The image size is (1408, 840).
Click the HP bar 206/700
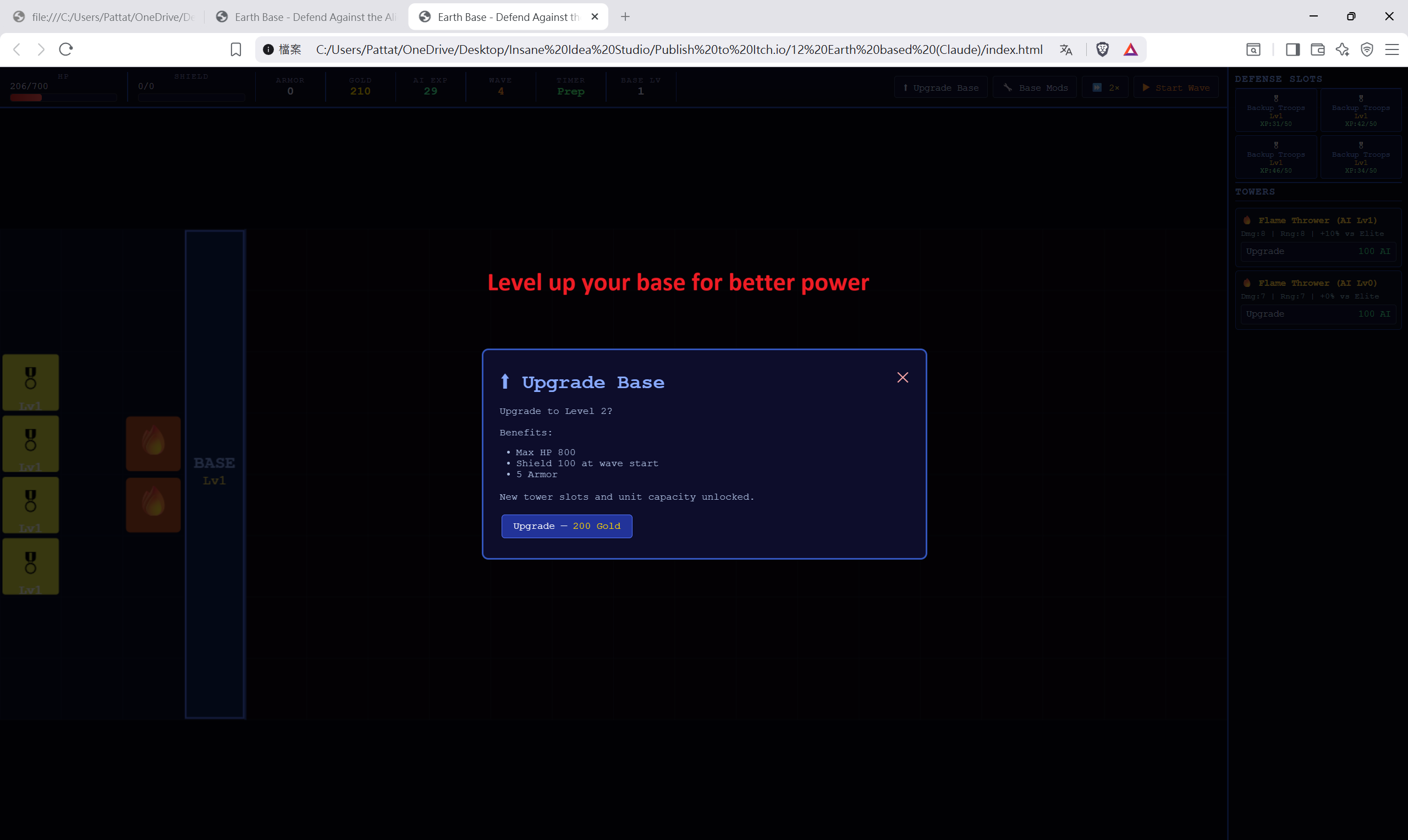point(63,97)
